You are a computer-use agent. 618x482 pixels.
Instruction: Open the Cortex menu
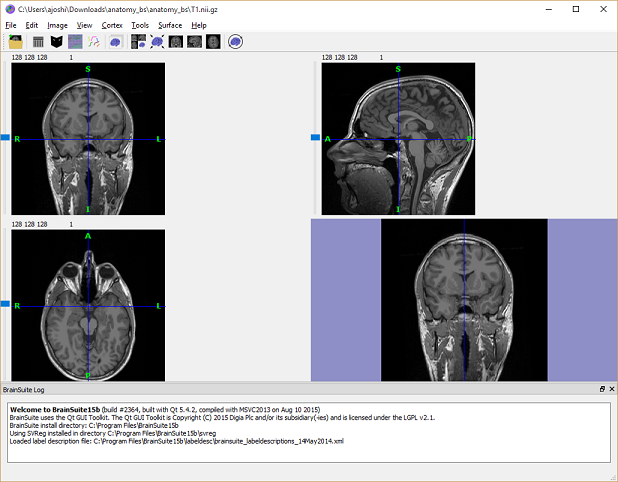pos(112,24)
